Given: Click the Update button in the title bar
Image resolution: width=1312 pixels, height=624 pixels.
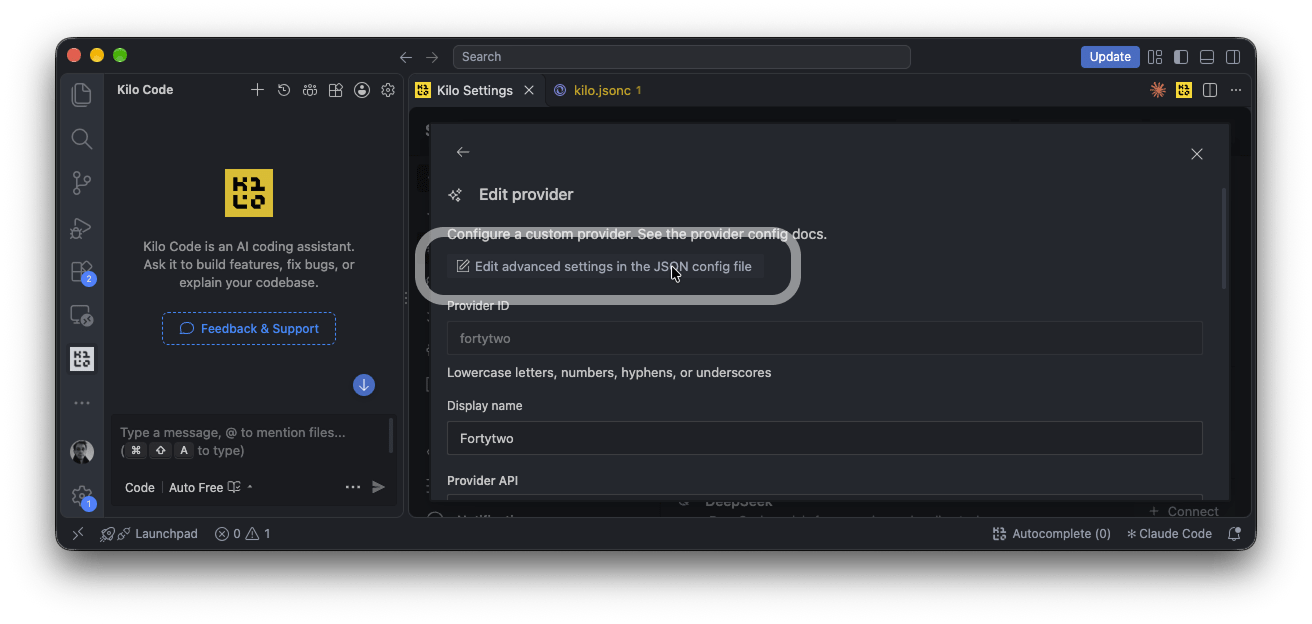Looking at the screenshot, I should click(1110, 57).
